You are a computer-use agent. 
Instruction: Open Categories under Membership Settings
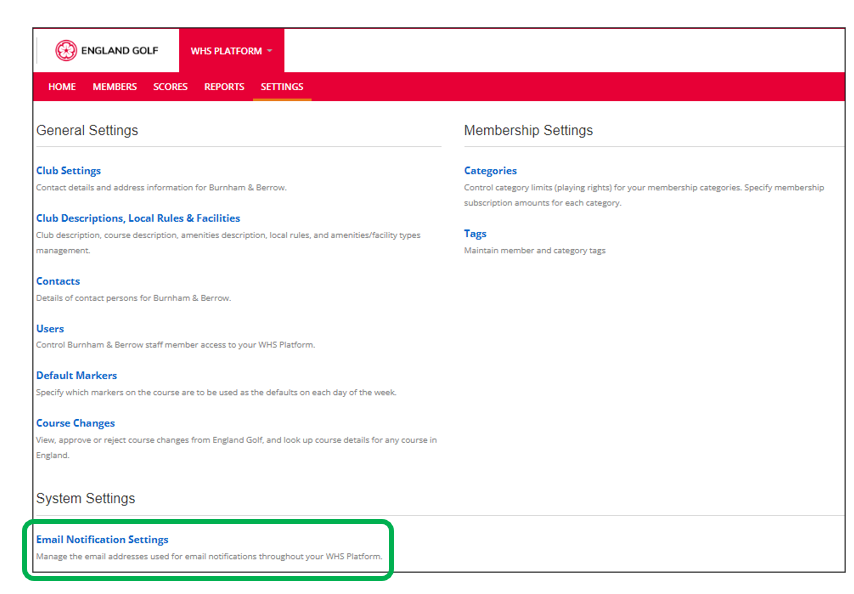[x=490, y=170]
